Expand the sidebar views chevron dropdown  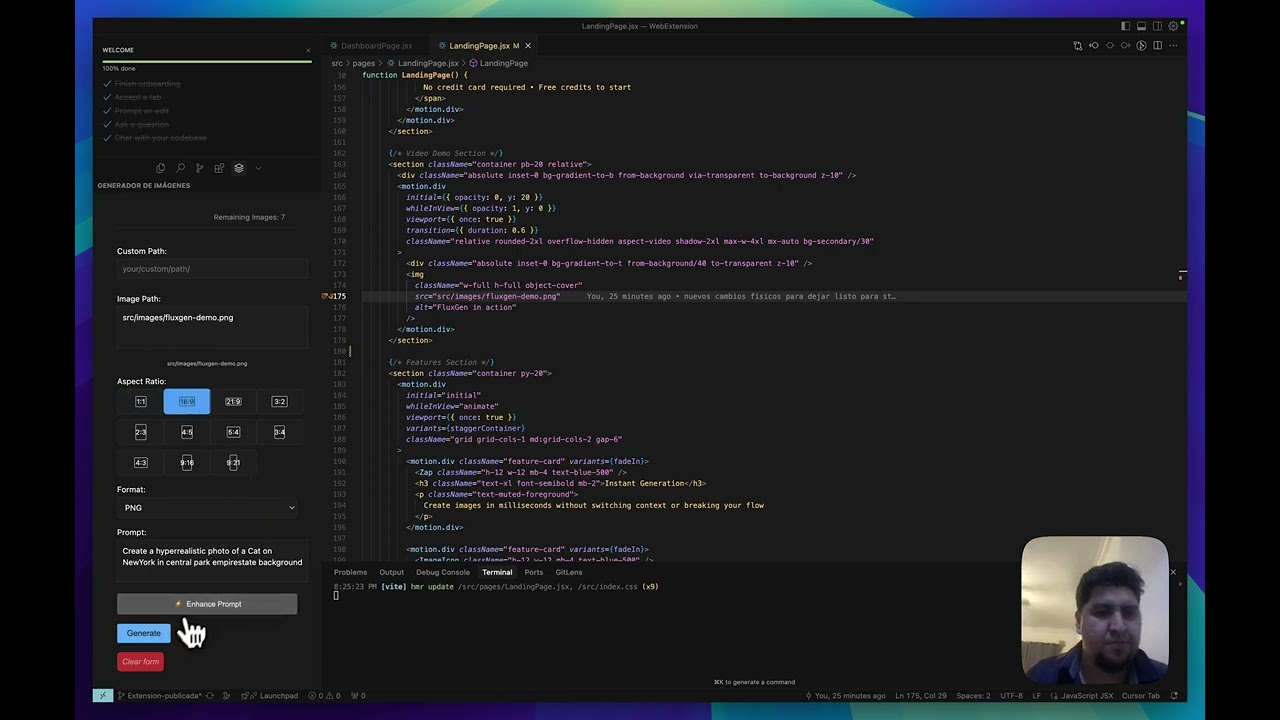(x=258, y=168)
